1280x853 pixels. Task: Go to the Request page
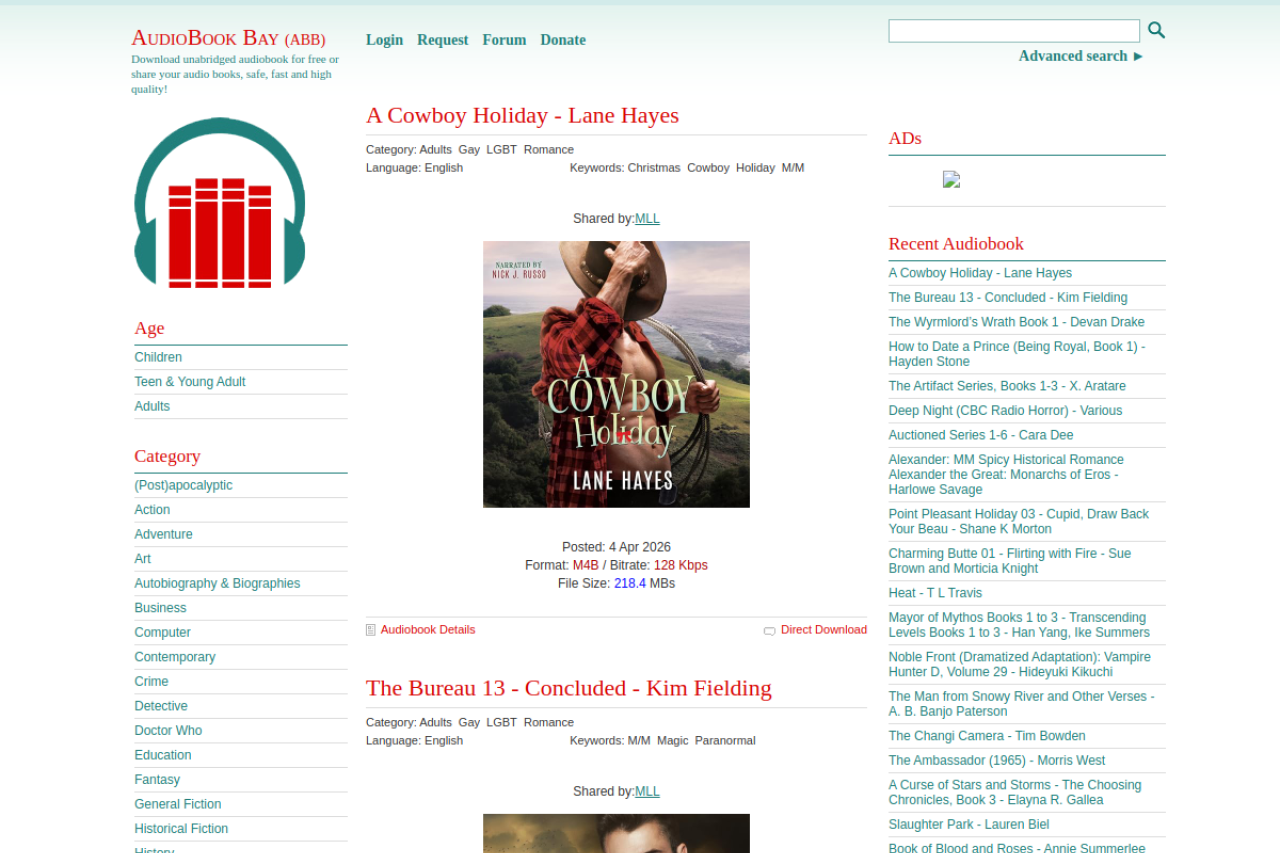click(442, 40)
